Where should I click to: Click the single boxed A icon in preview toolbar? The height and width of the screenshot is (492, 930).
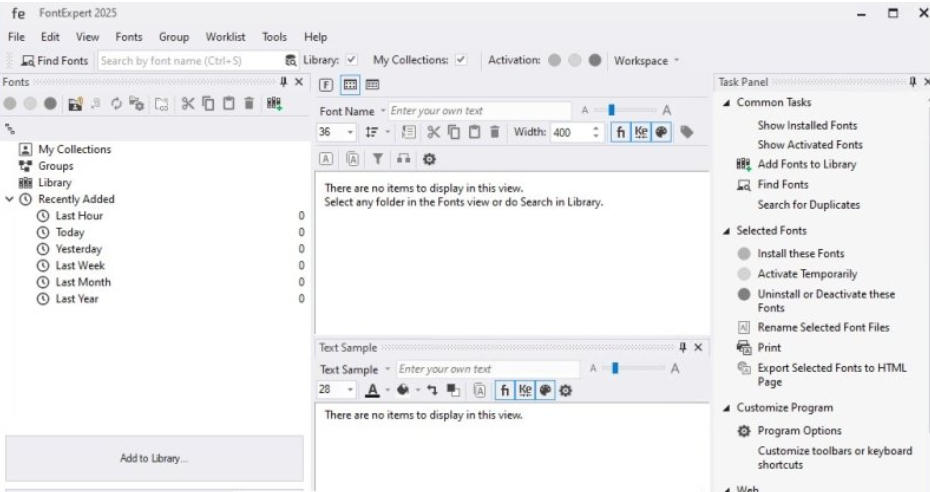(x=326, y=159)
